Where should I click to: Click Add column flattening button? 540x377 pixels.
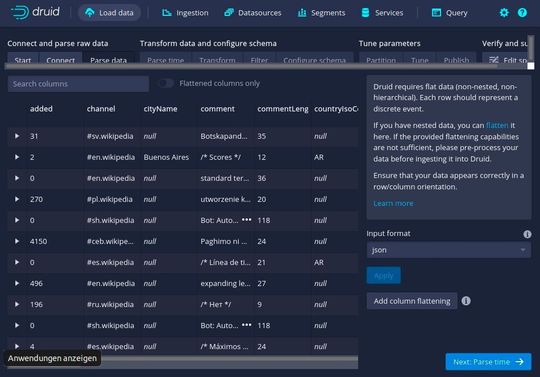412,301
